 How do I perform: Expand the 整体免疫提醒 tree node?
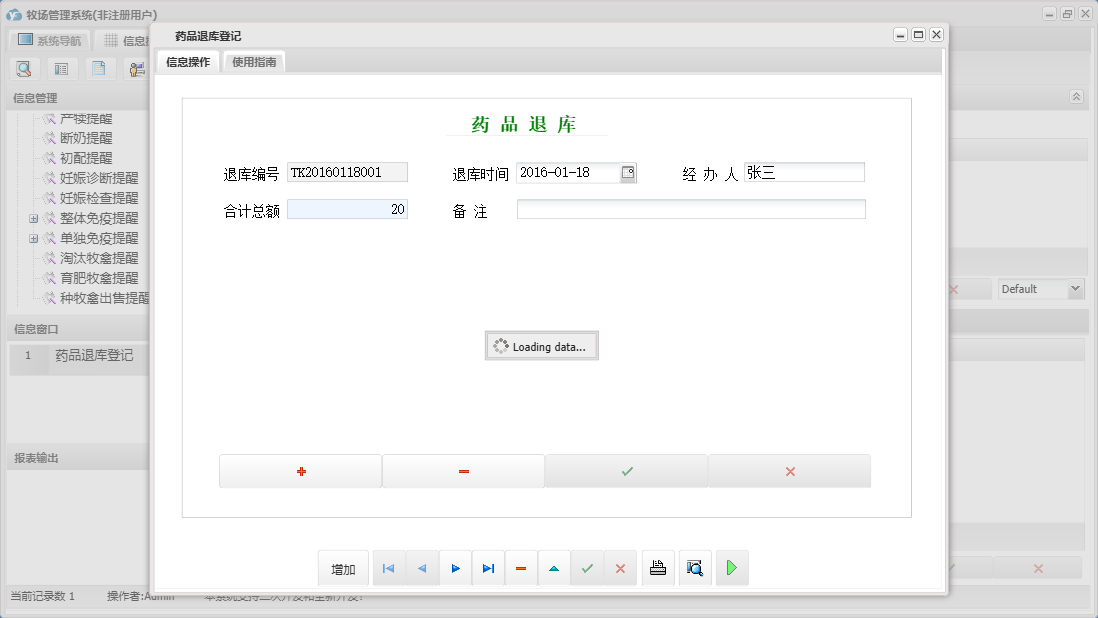click(34, 217)
